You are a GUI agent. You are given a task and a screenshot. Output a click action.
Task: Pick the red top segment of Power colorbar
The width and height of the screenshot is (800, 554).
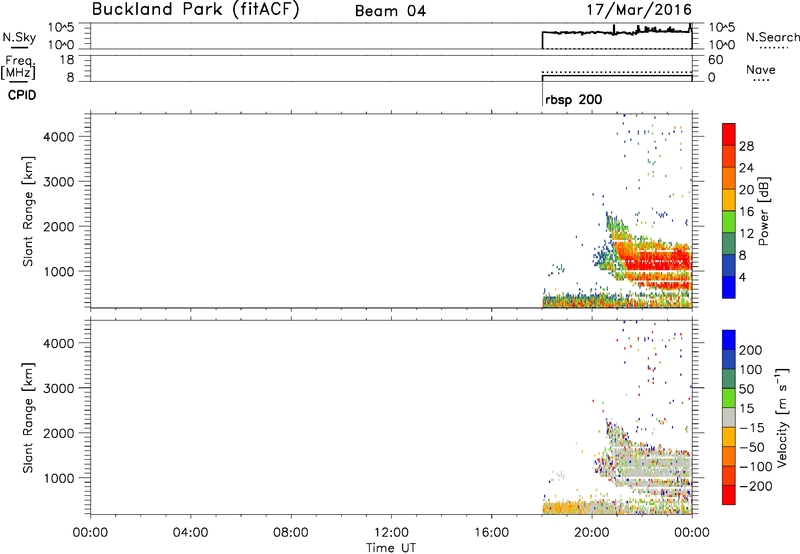(729, 135)
